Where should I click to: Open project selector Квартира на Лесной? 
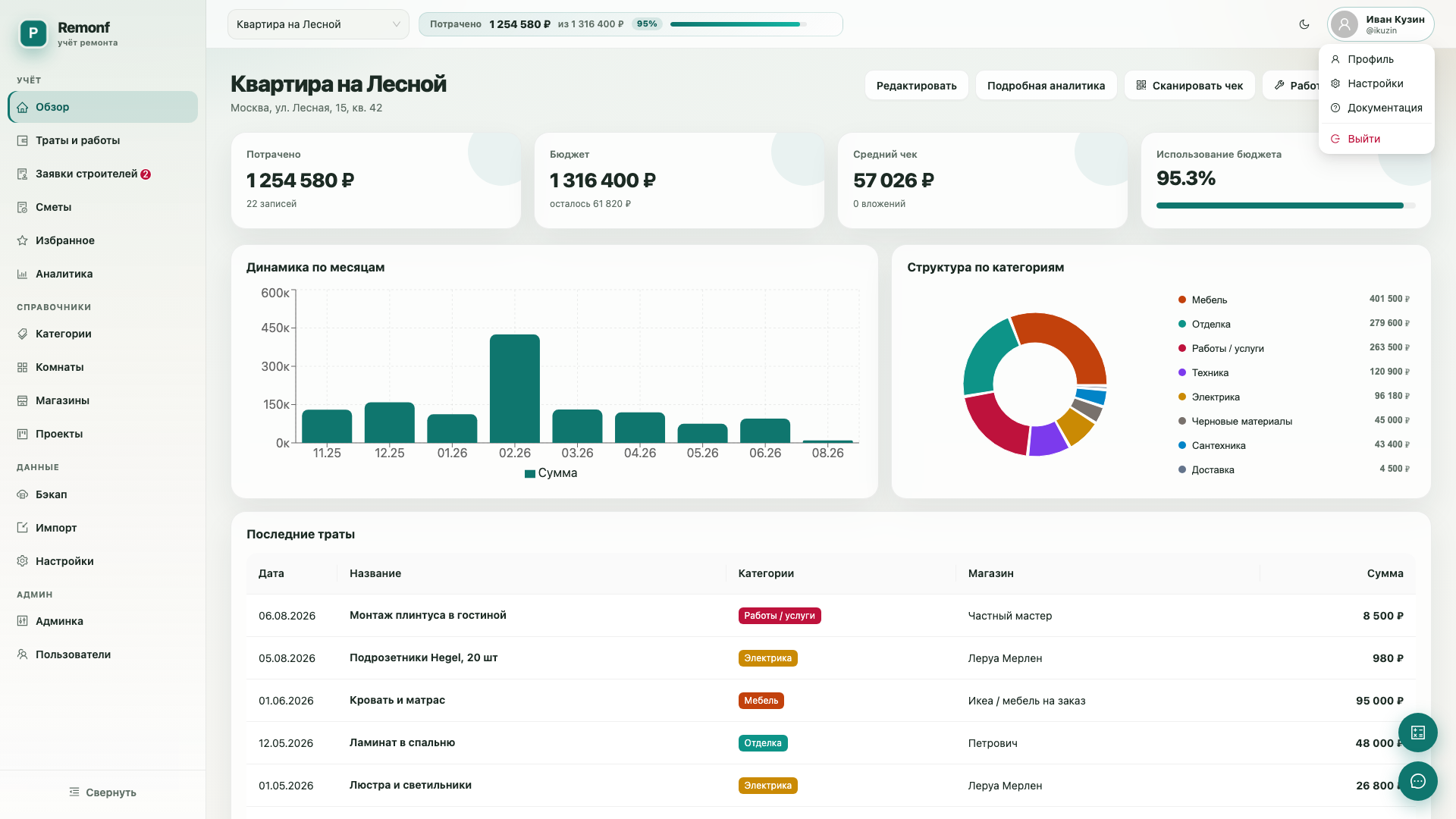point(318,24)
